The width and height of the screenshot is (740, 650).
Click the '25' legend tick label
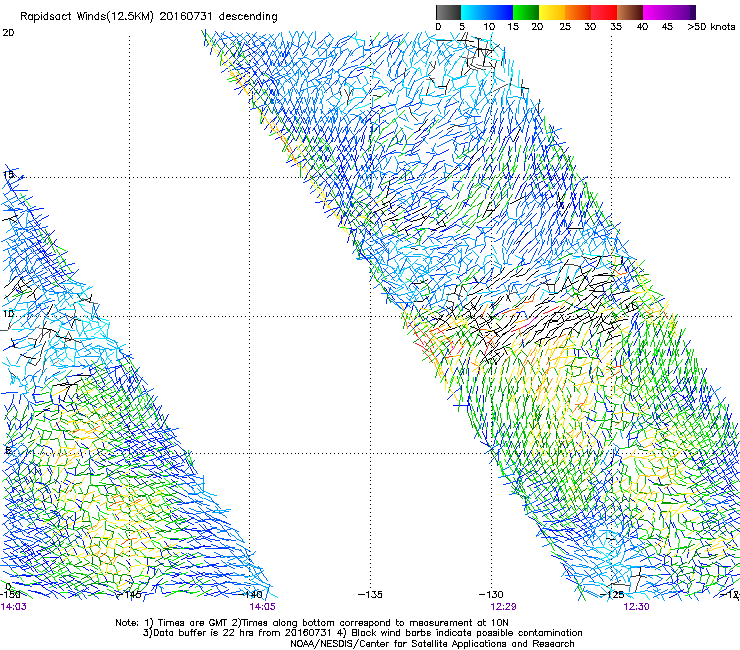point(565,27)
